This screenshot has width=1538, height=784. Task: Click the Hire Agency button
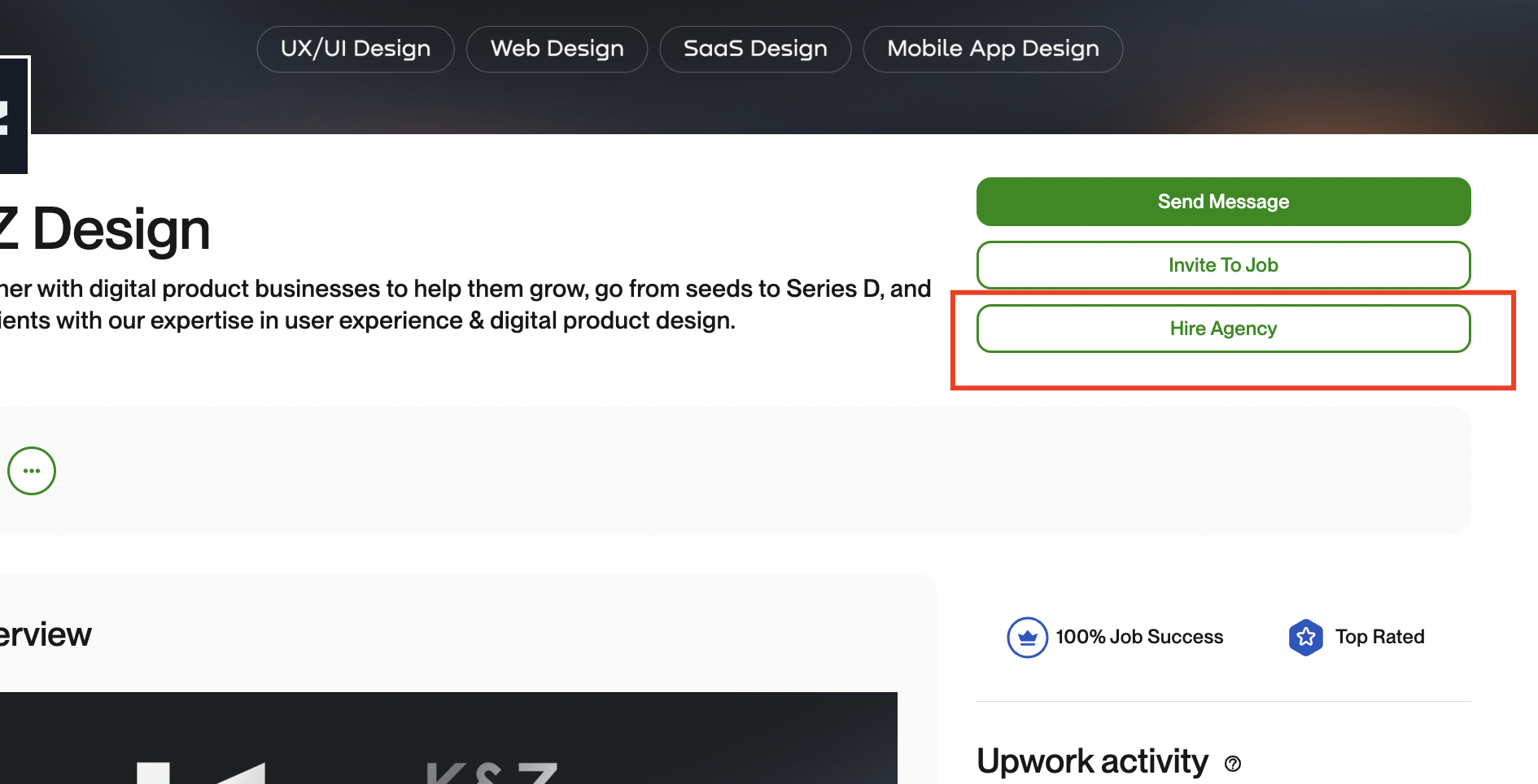[x=1223, y=329]
